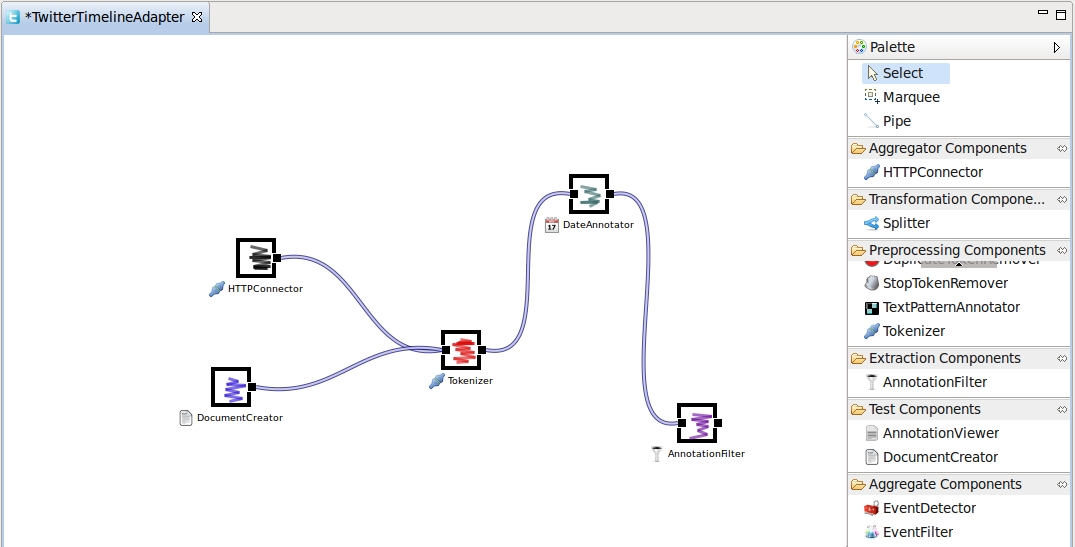This screenshot has width=1075, height=547.
Task: Pick the EventFilter palette entry
Action: pyautogui.click(x=908, y=532)
